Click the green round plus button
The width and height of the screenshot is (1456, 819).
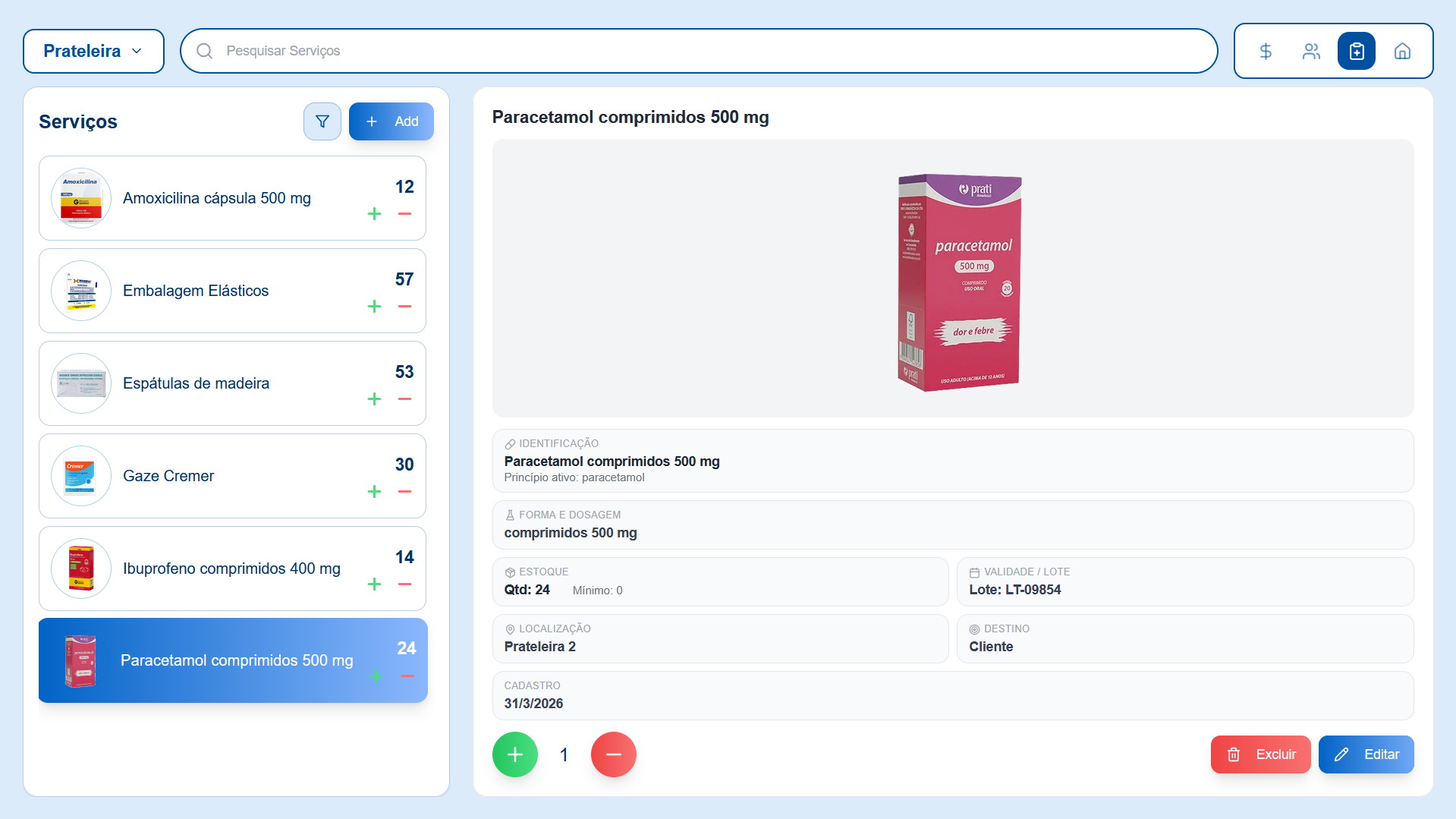point(515,754)
